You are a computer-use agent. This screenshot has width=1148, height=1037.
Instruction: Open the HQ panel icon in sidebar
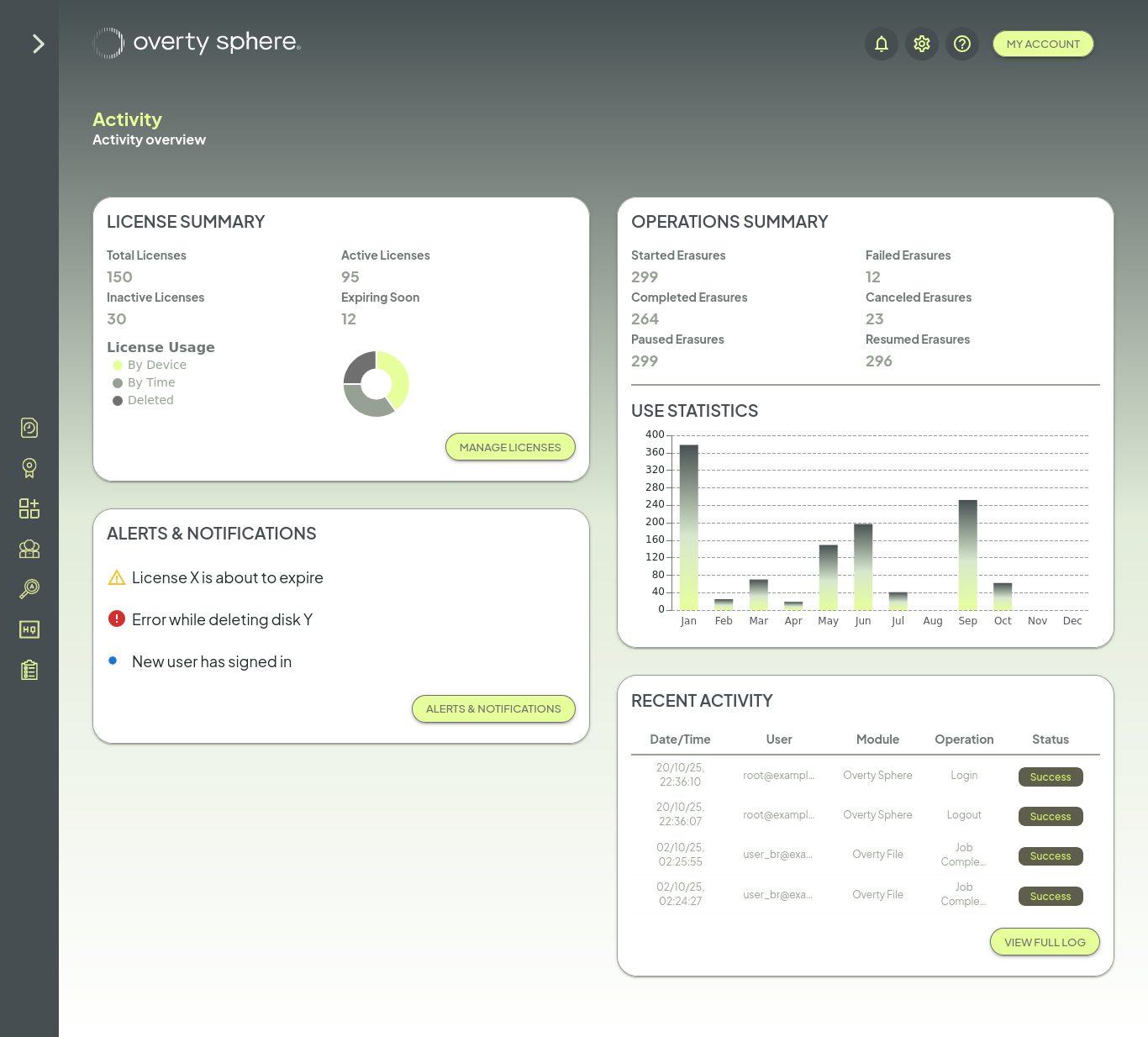(29, 629)
